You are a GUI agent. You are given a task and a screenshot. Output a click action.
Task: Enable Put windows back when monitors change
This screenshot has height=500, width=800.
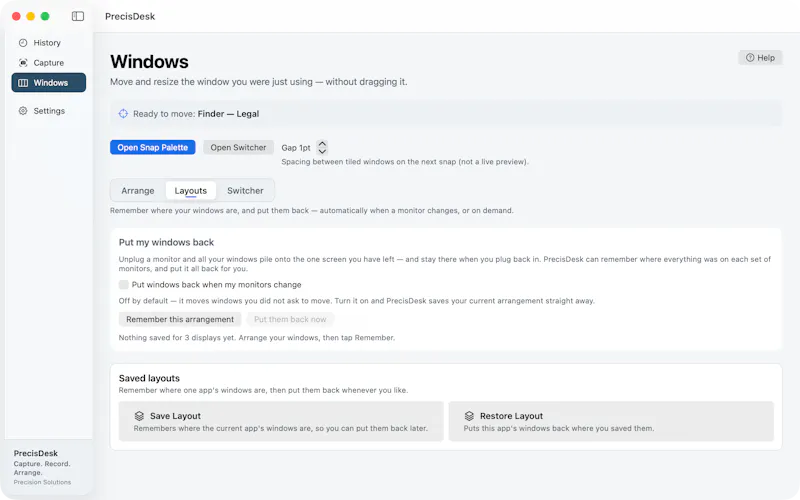click(123, 285)
